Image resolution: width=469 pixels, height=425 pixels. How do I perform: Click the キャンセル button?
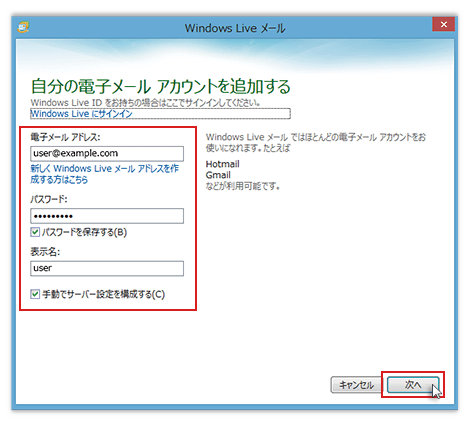tap(356, 385)
